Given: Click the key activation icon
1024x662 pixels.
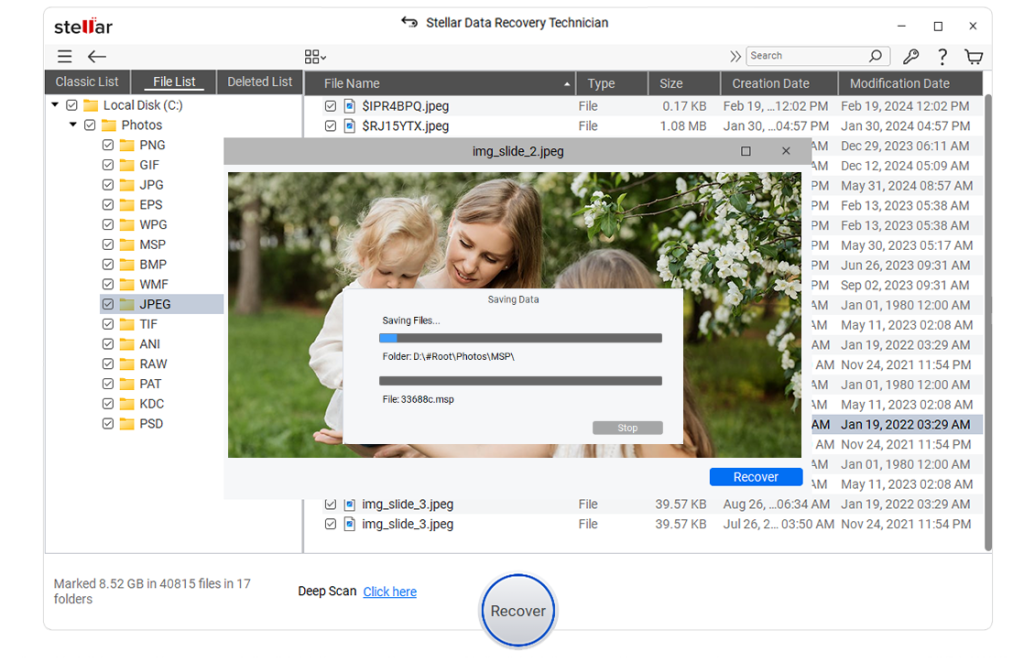Looking at the screenshot, I should tap(910, 57).
